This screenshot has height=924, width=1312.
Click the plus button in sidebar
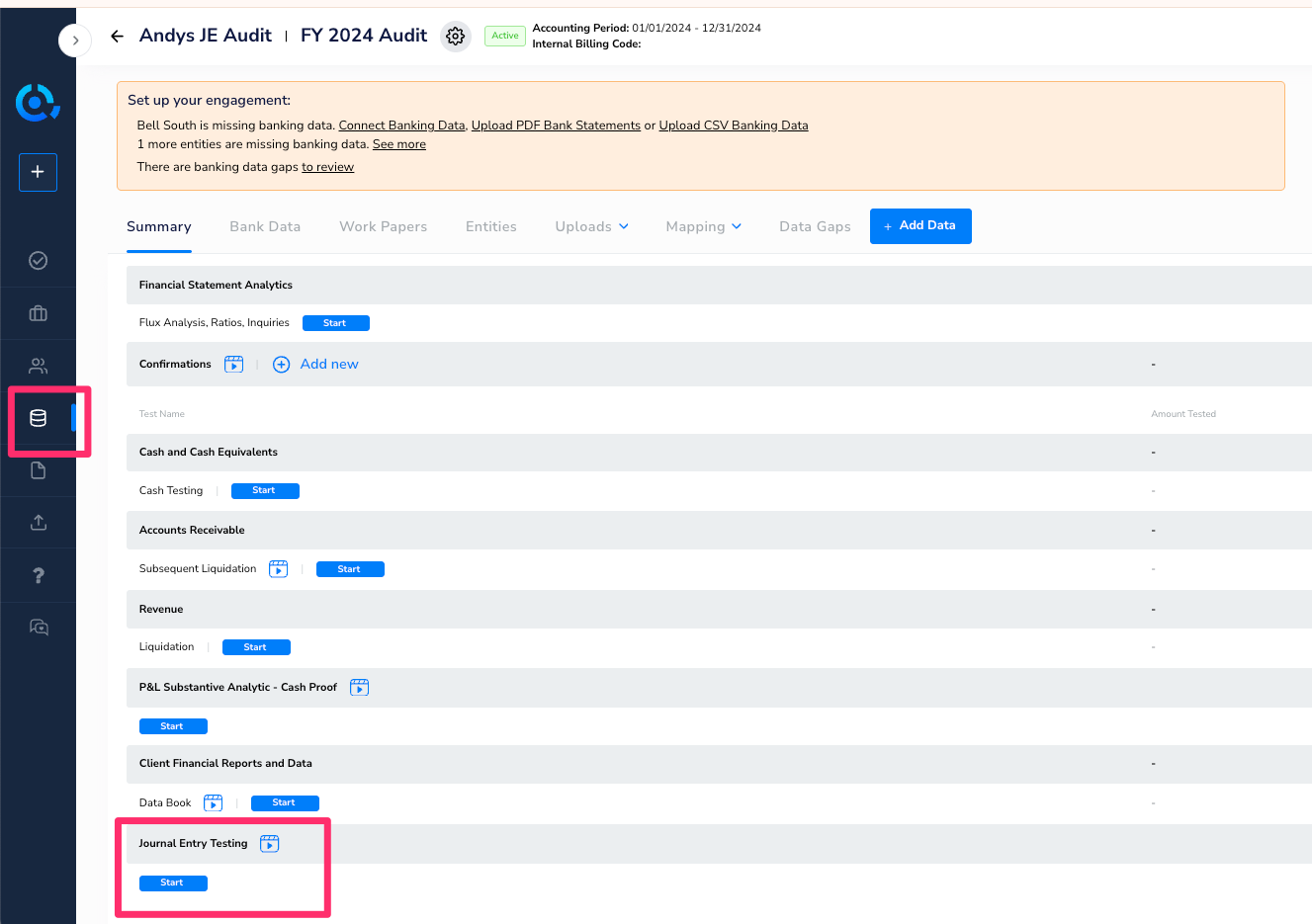coord(38,172)
